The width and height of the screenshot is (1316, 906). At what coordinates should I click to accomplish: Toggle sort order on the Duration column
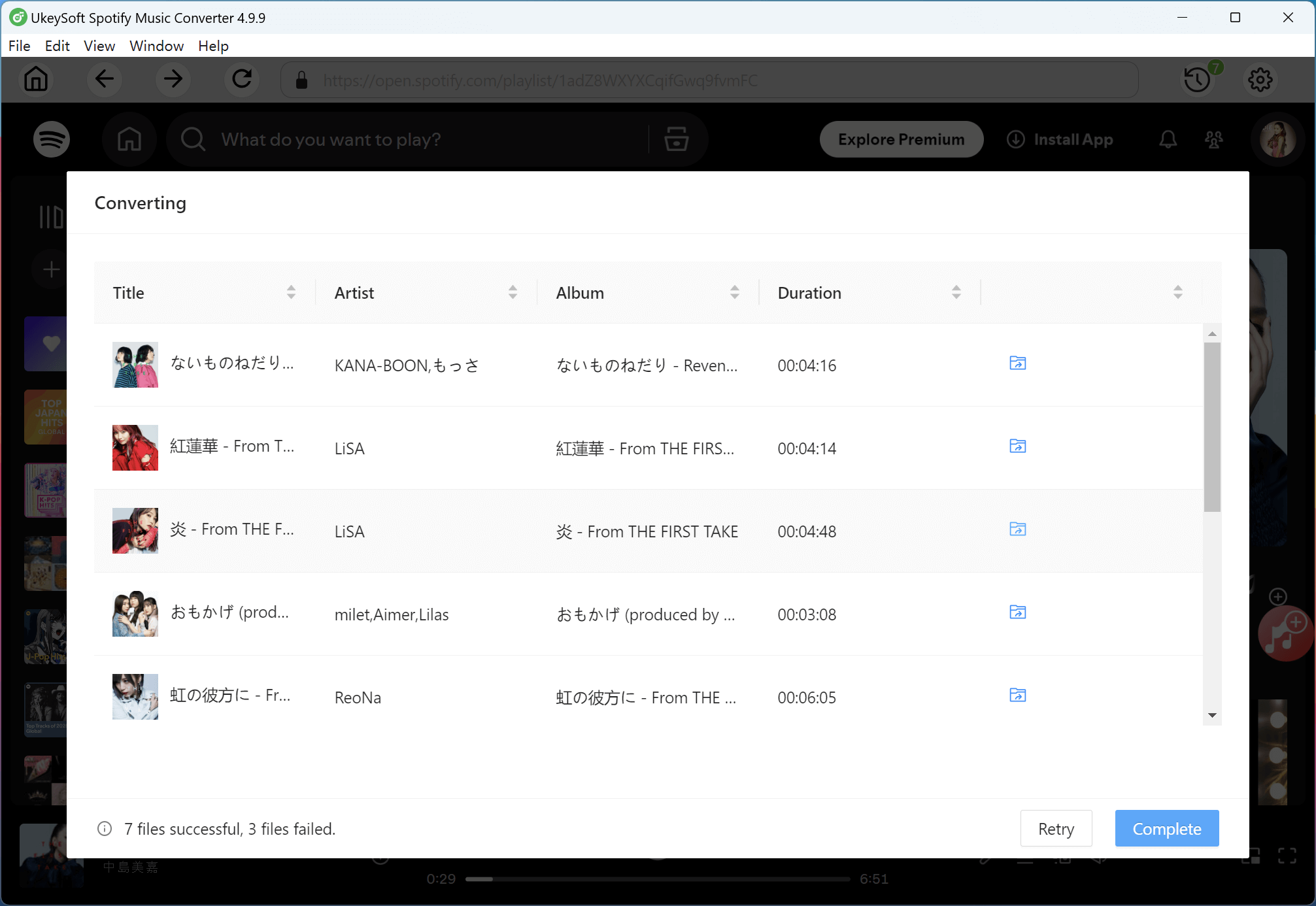(x=956, y=292)
